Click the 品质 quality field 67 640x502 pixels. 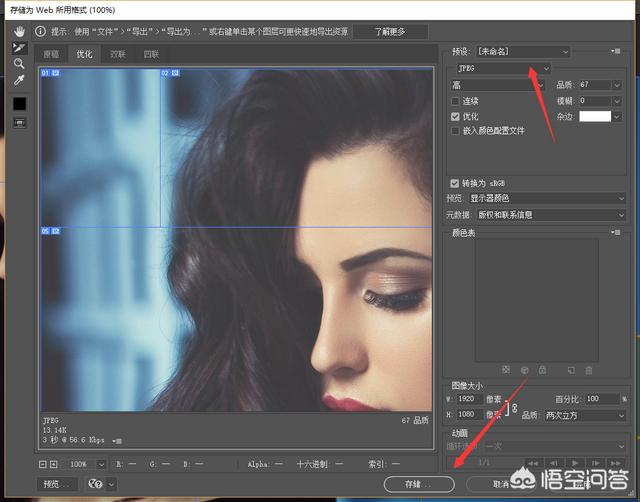coord(595,85)
